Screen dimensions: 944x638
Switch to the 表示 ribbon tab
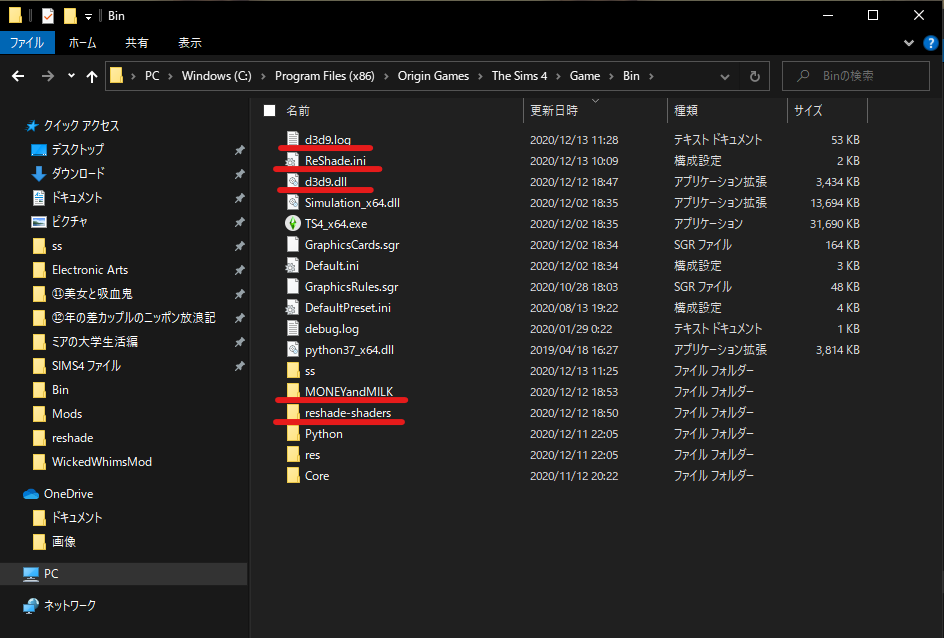click(189, 42)
